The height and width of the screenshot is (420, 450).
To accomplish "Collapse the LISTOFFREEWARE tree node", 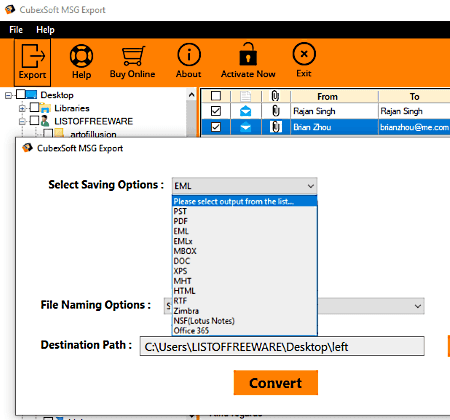I will tap(22, 121).
